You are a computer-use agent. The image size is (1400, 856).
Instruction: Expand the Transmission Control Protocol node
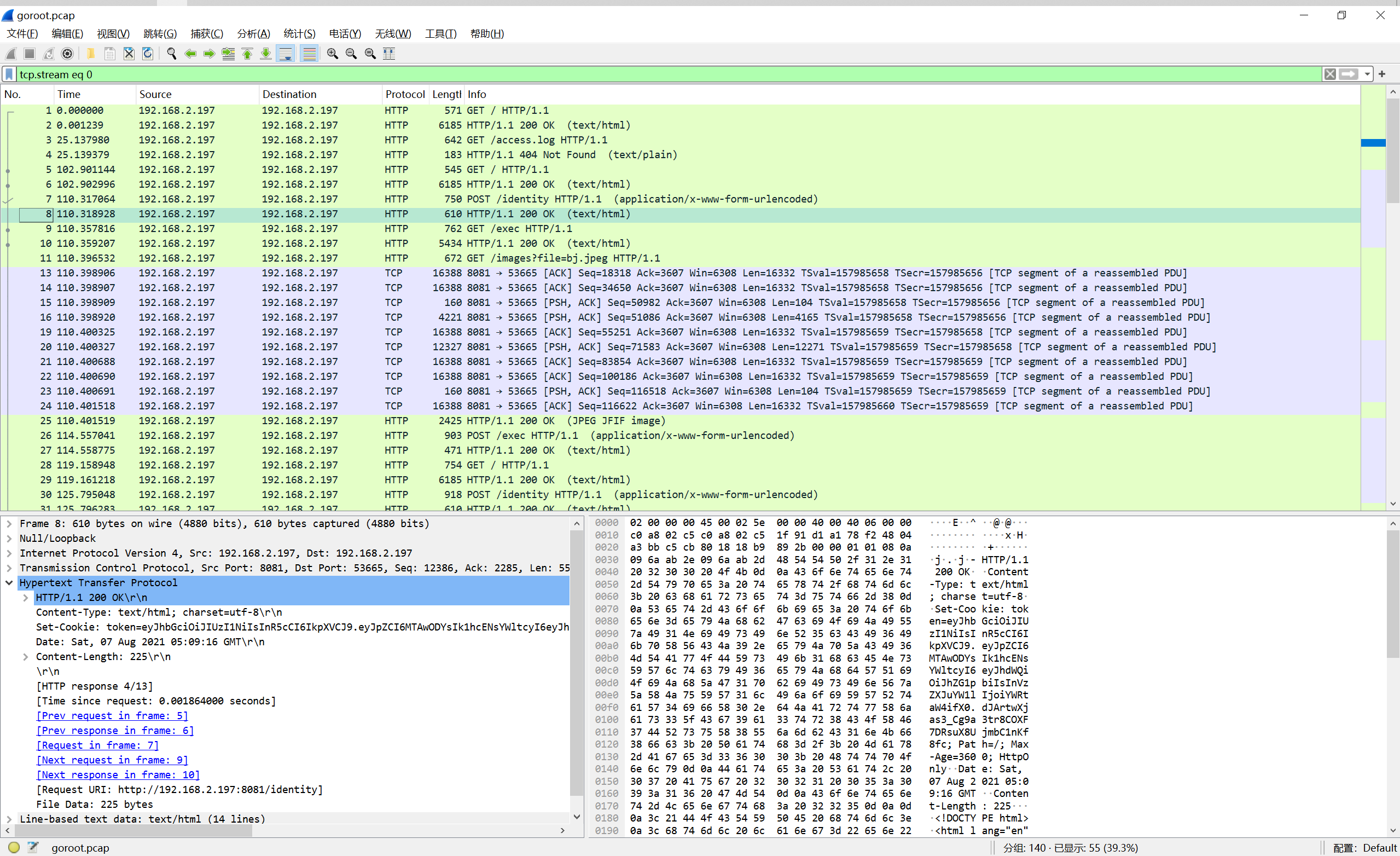coord(9,568)
